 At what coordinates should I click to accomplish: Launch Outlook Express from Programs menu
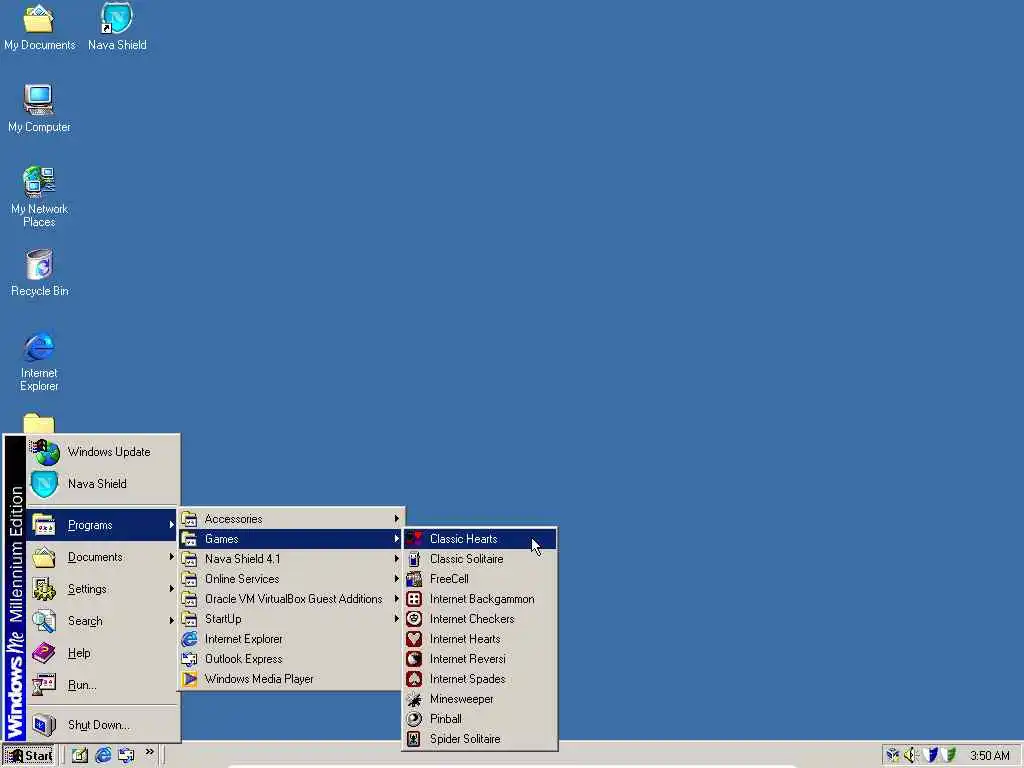click(x=291, y=659)
